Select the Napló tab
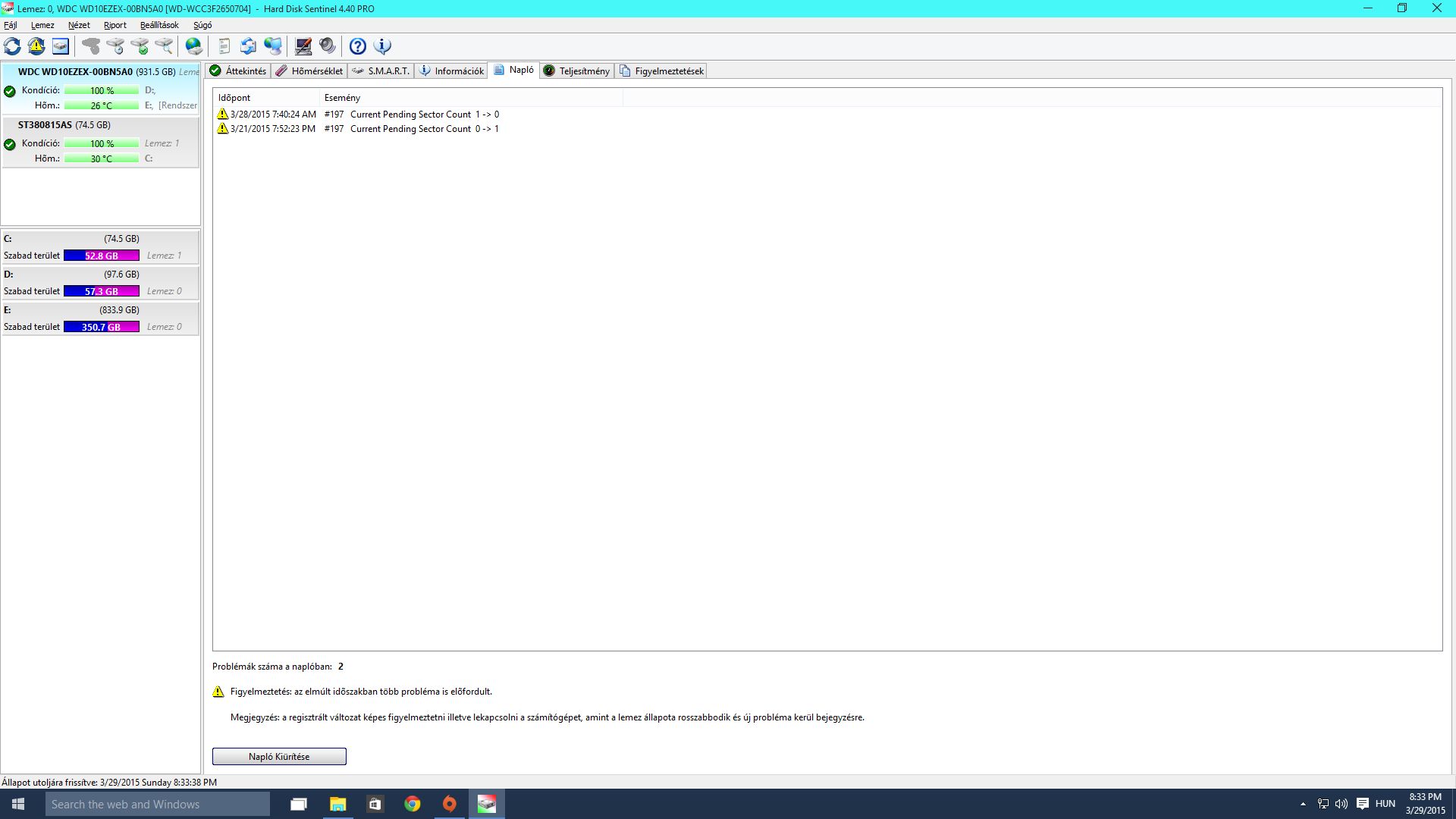 [x=513, y=70]
